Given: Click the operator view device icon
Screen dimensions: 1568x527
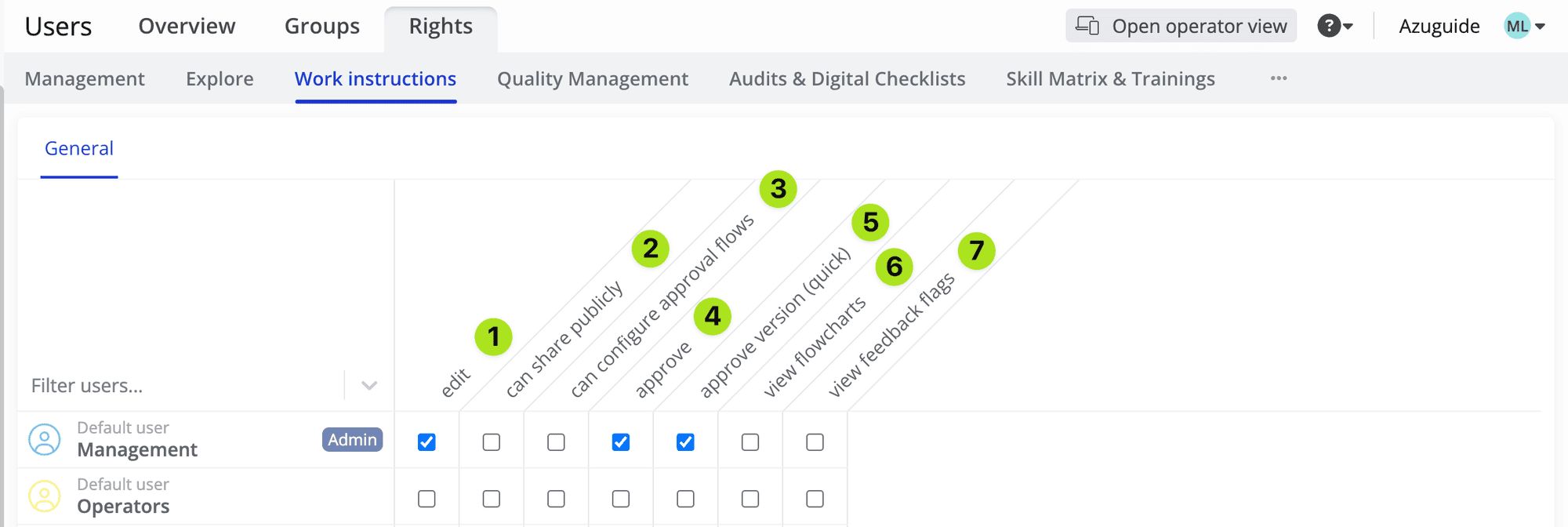Looking at the screenshot, I should (1087, 26).
